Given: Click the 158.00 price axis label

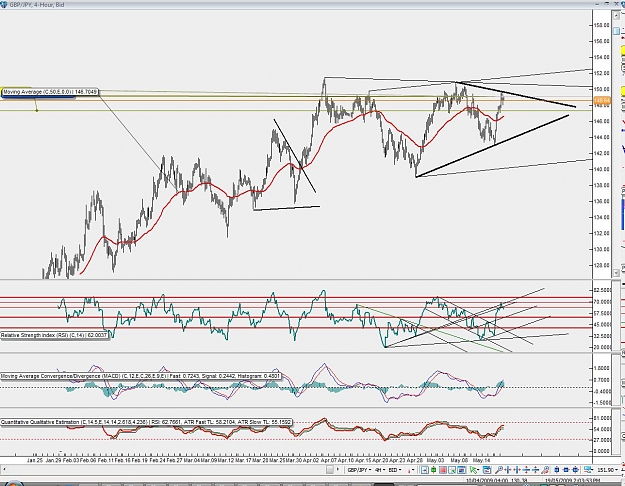Looking at the screenshot, I should (601, 25).
